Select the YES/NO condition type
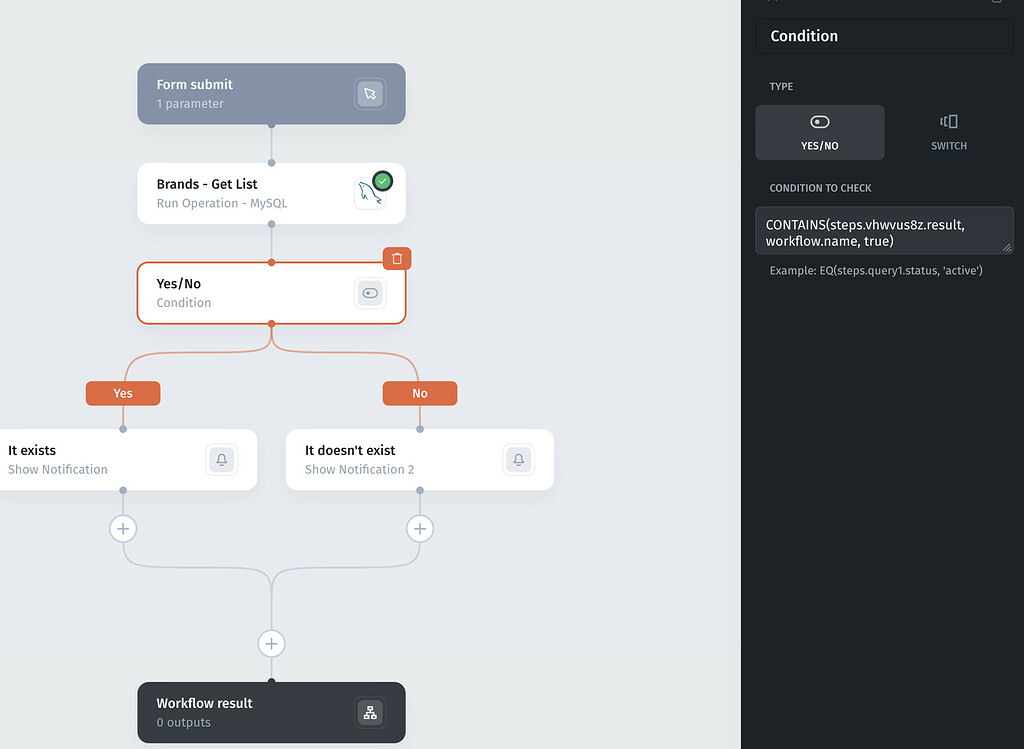This screenshot has height=749, width=1024. coord(820,132)
